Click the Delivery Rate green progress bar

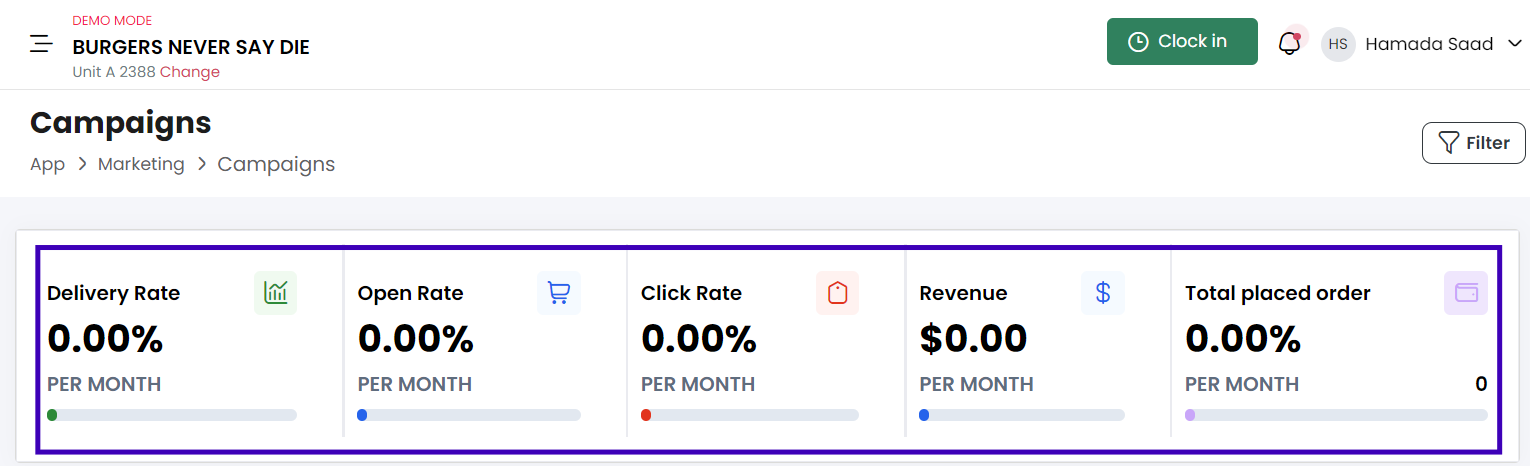pos(172,415)
